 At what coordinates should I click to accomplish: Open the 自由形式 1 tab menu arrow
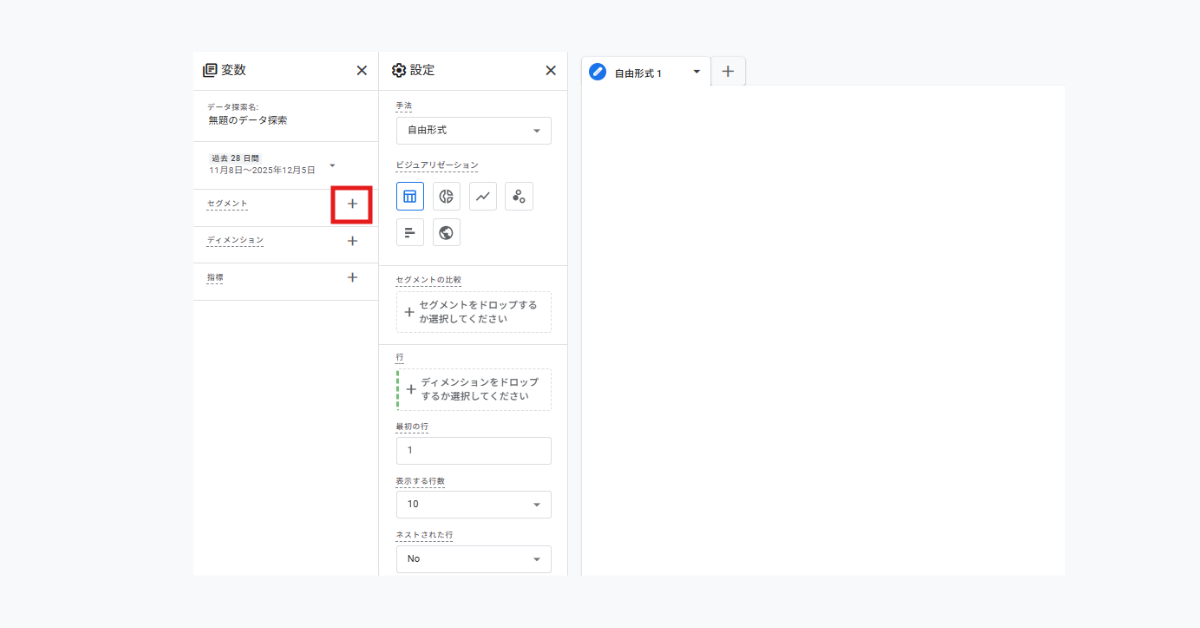pyautogui.click(x=697, y=72)
